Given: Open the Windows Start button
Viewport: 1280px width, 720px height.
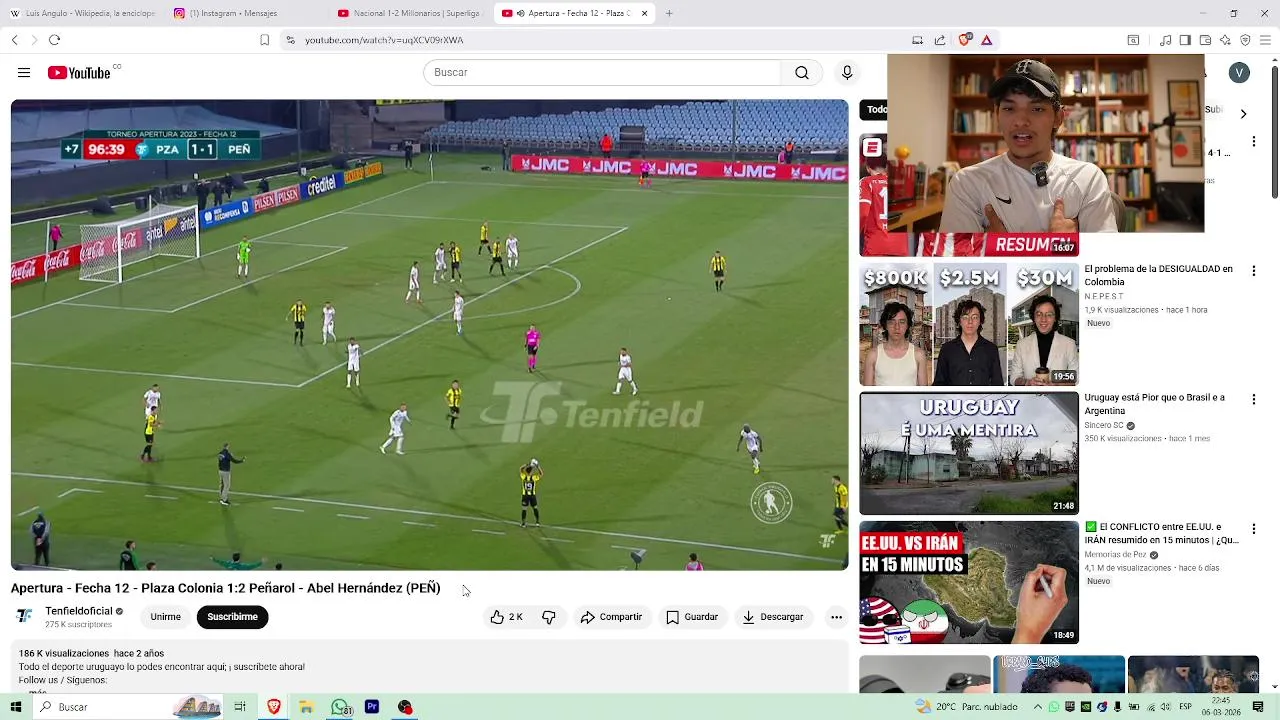Looking at the screenshot, I should [x=16, y=707].
